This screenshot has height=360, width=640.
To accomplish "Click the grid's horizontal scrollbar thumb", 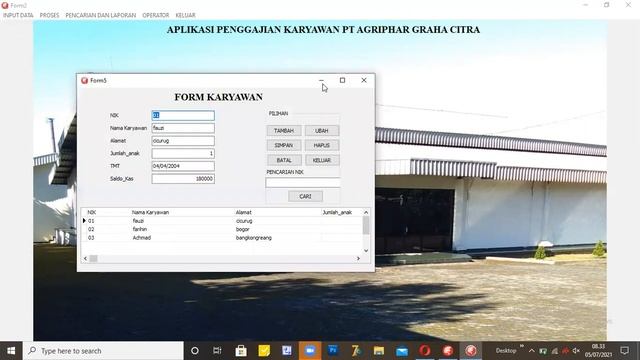I will [x=93, y=258].
